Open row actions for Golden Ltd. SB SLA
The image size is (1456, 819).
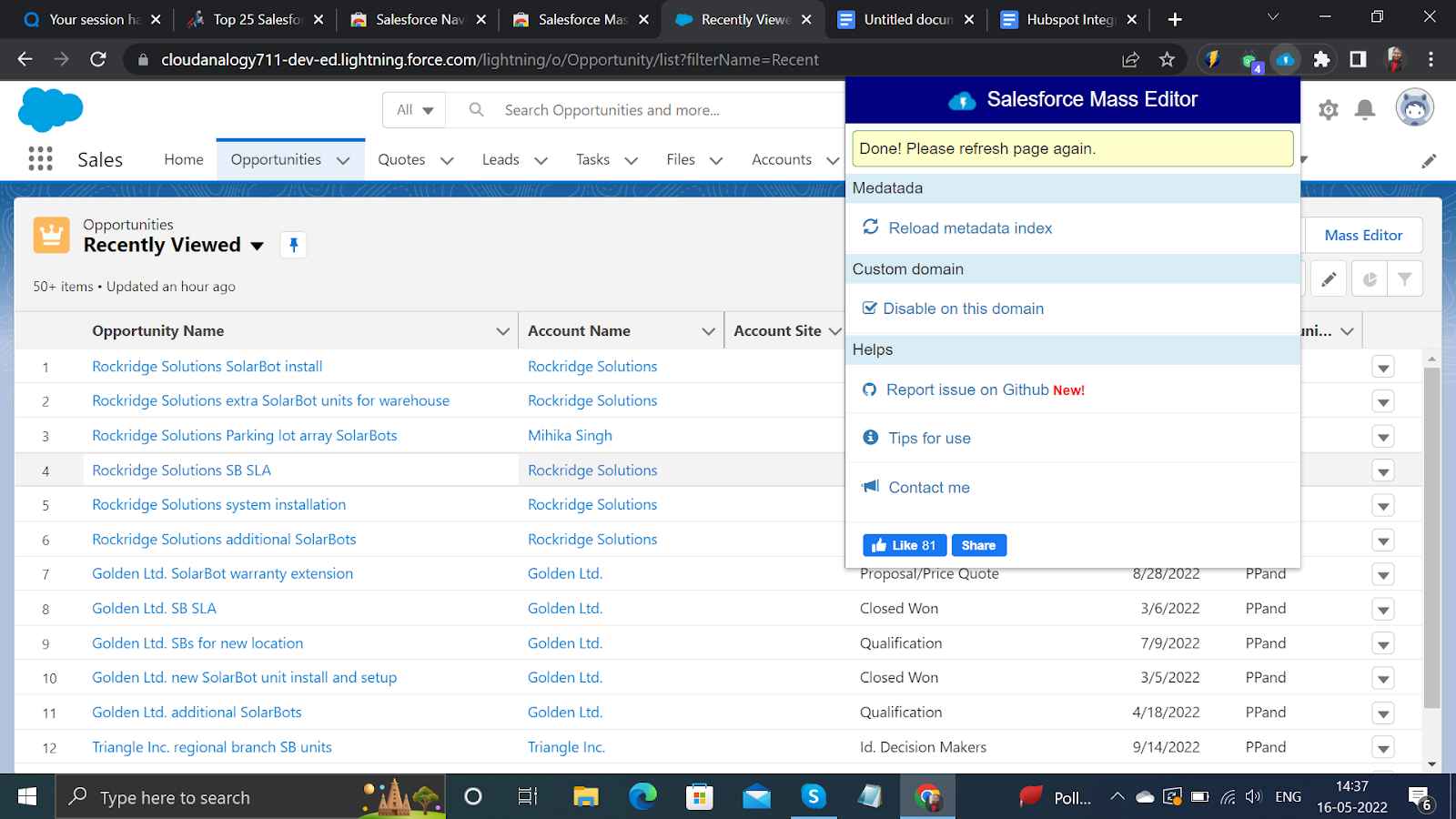coord(1383,608)
